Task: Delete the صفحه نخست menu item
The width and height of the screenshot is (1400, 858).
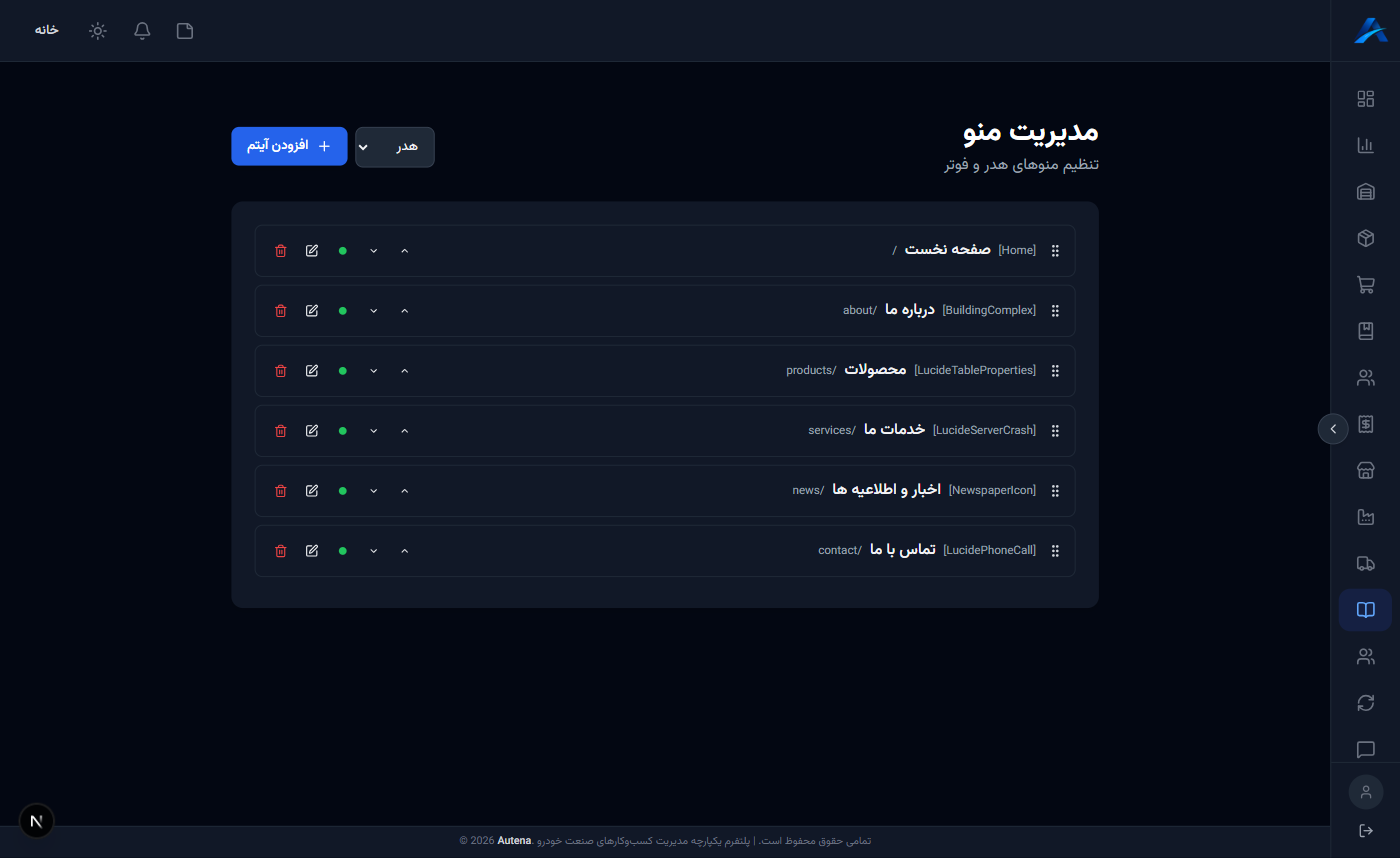Action: [x=281, y=251]
